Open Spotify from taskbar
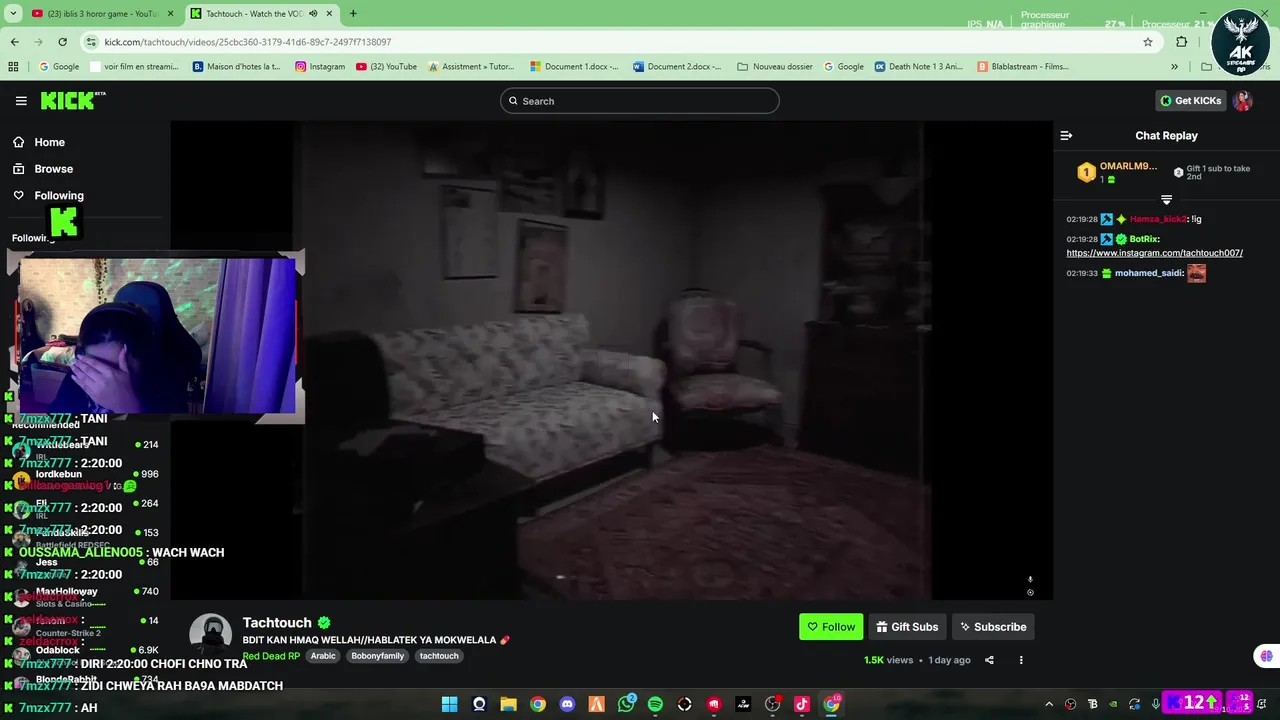This screenshot has width=1280, height=720. [655, 705]
